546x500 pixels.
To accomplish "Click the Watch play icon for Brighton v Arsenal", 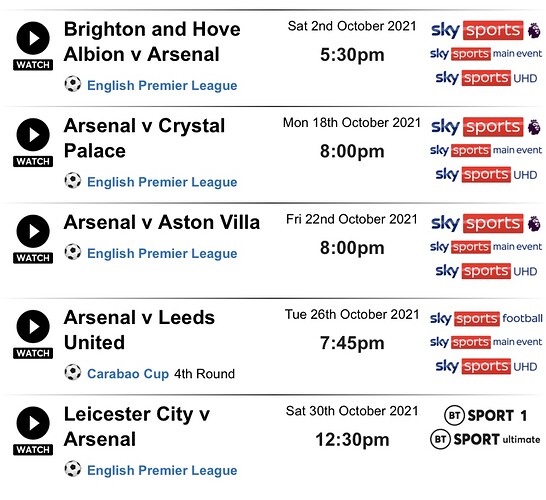I will 33,38.
